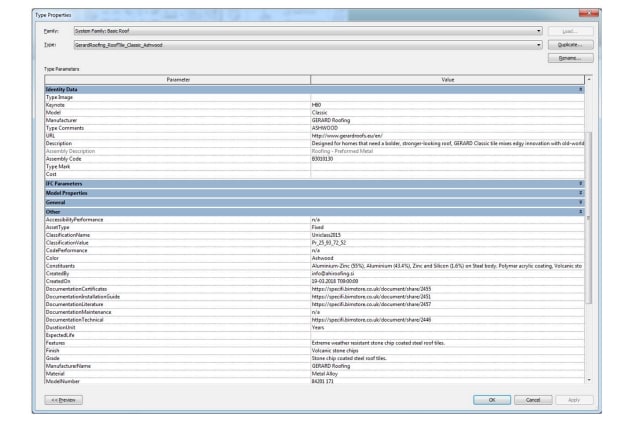Open the Family dropdown list

click(538, 31)
